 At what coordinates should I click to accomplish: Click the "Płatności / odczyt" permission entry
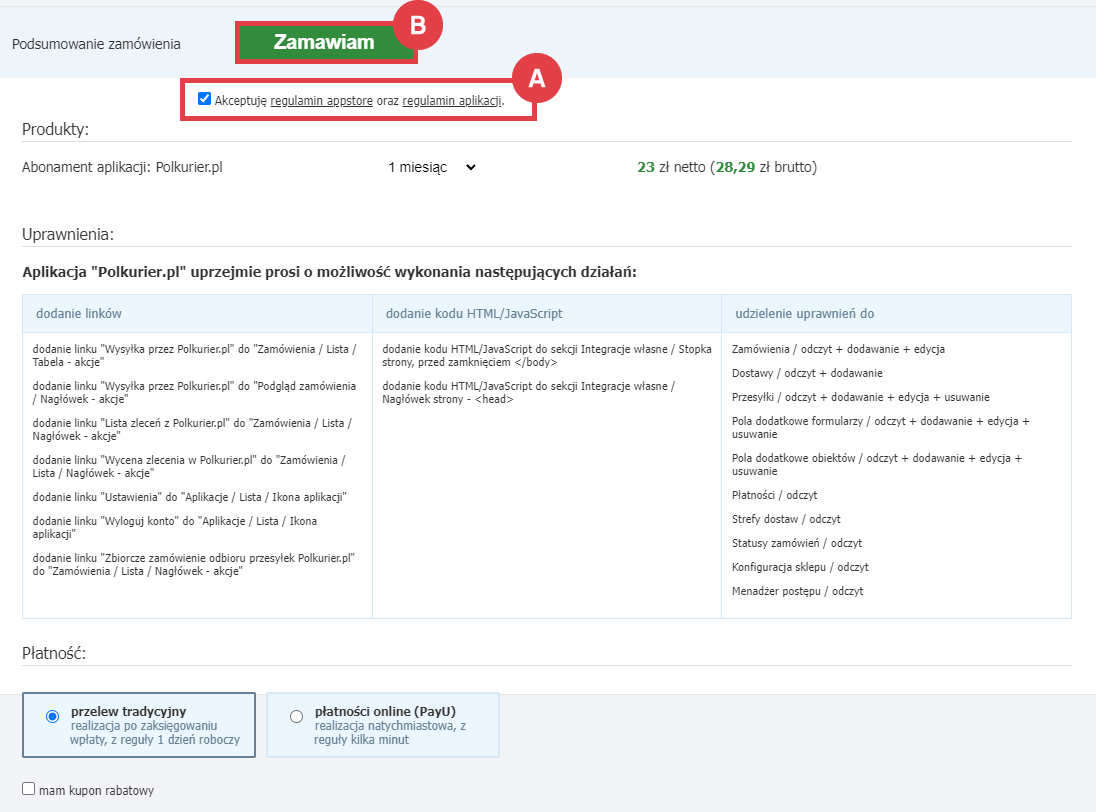click(x=774, y=497)
